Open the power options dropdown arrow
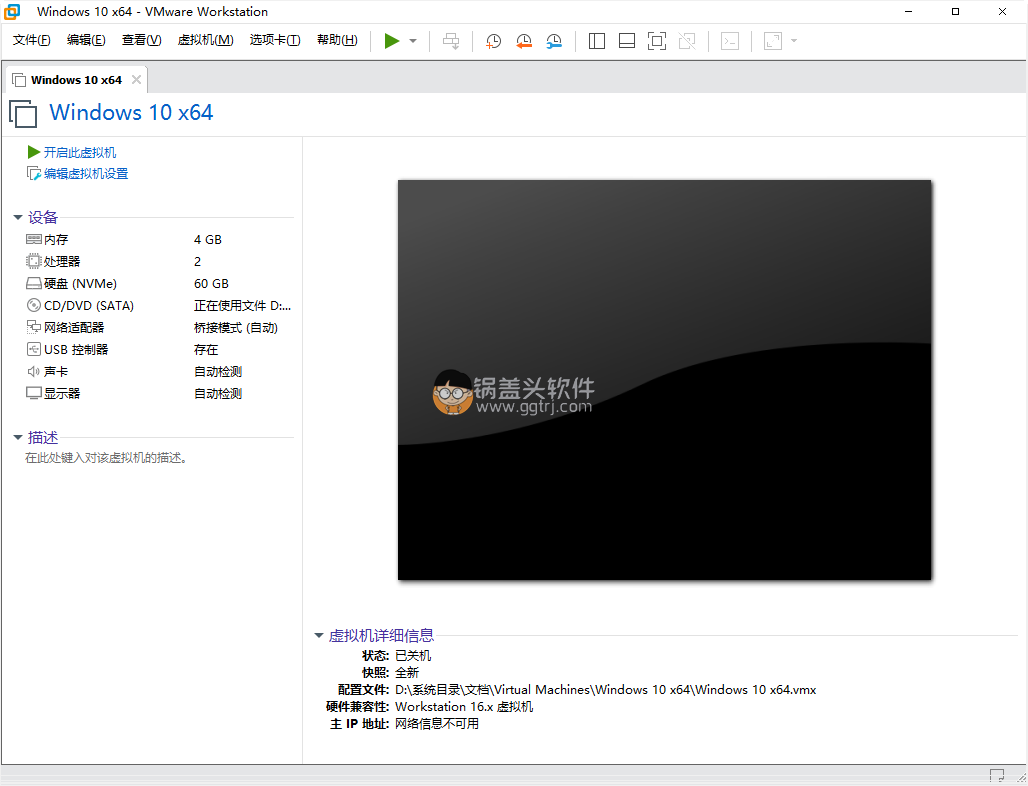The width and height of the screenshot is (1028, 786). pos(413,41)
